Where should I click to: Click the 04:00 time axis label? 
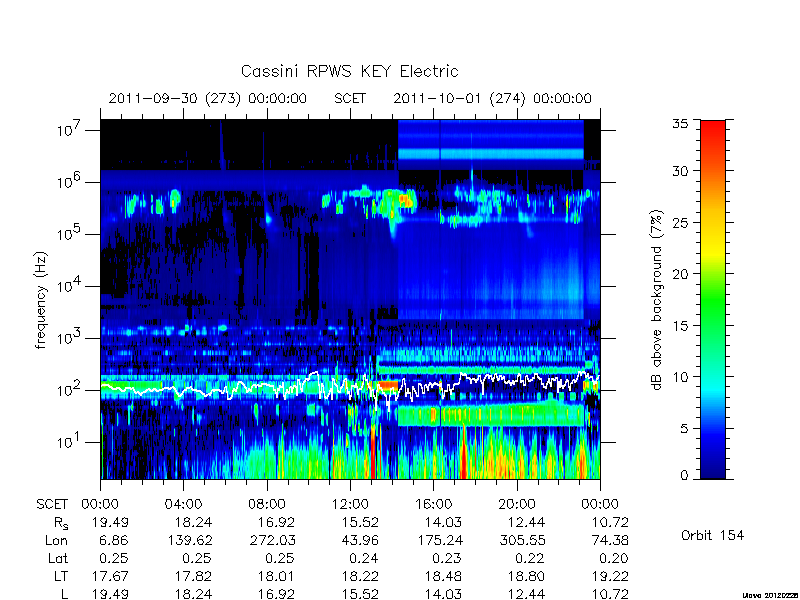point(183,504)
